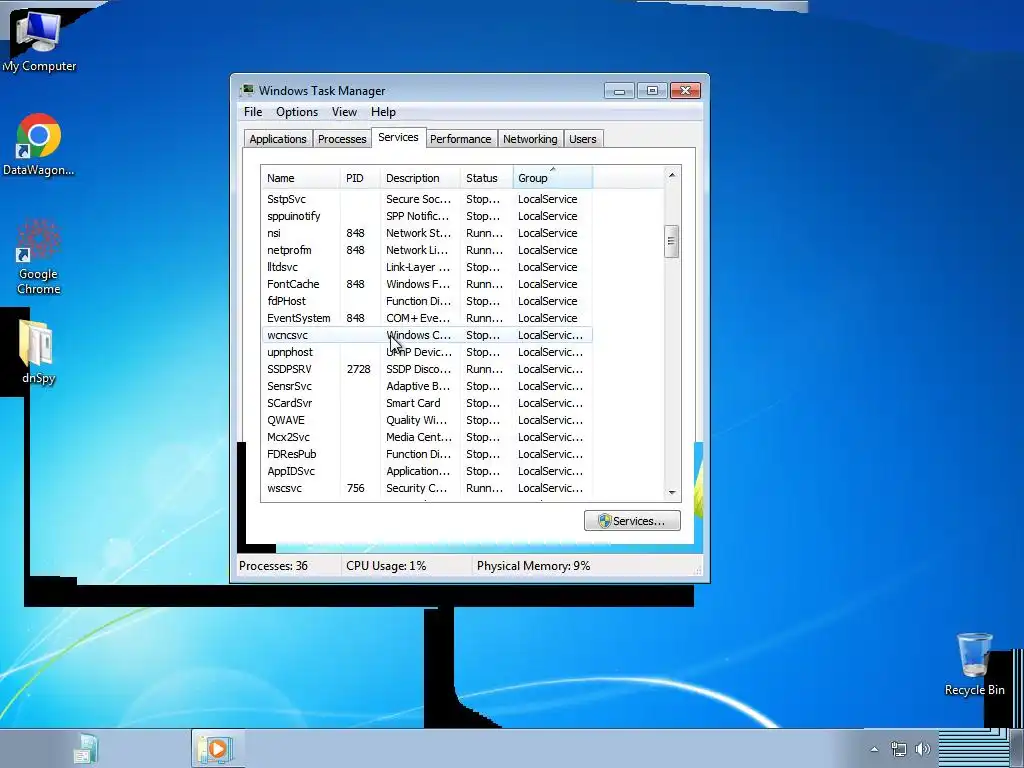Viewport: 1024px width, 768px height.
Task: Click the taskbar document program icon
Action: [86, 748]
